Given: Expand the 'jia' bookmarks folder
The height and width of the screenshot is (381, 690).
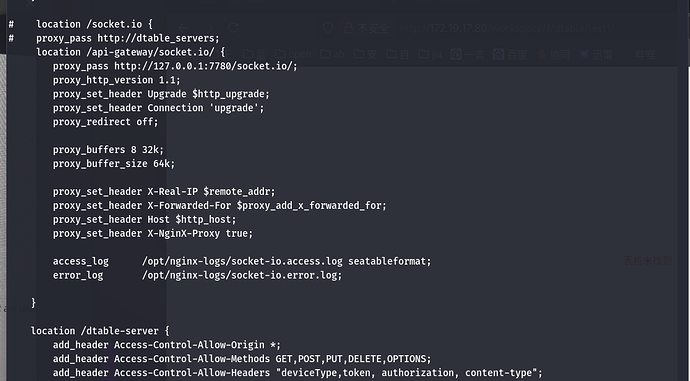Looking at the screenshot, I should pos(430,54).
